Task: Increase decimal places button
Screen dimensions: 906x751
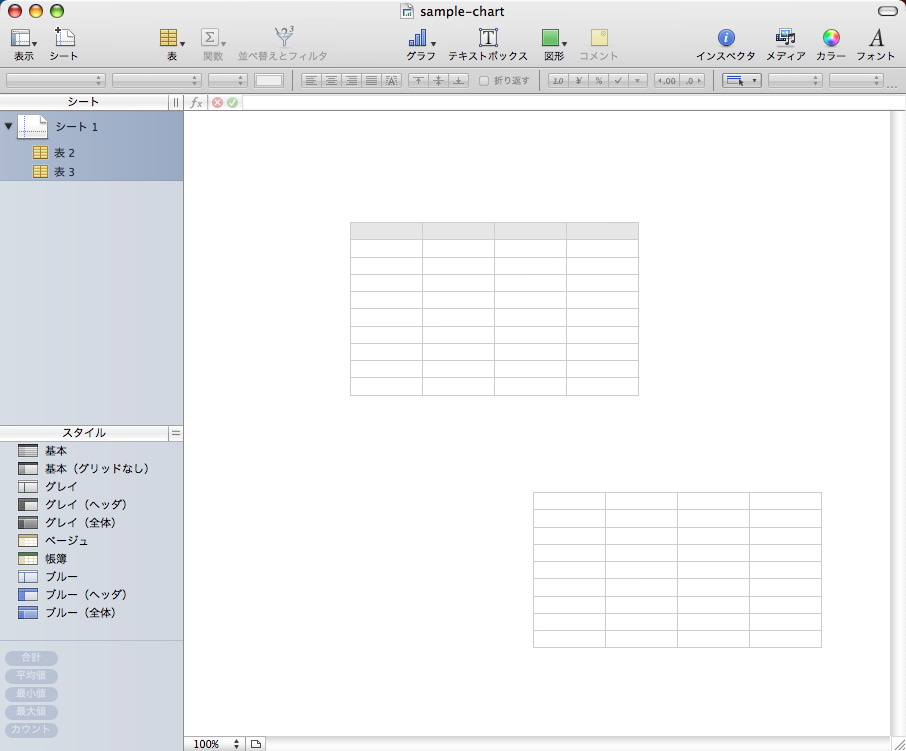Action: (692, 81)
